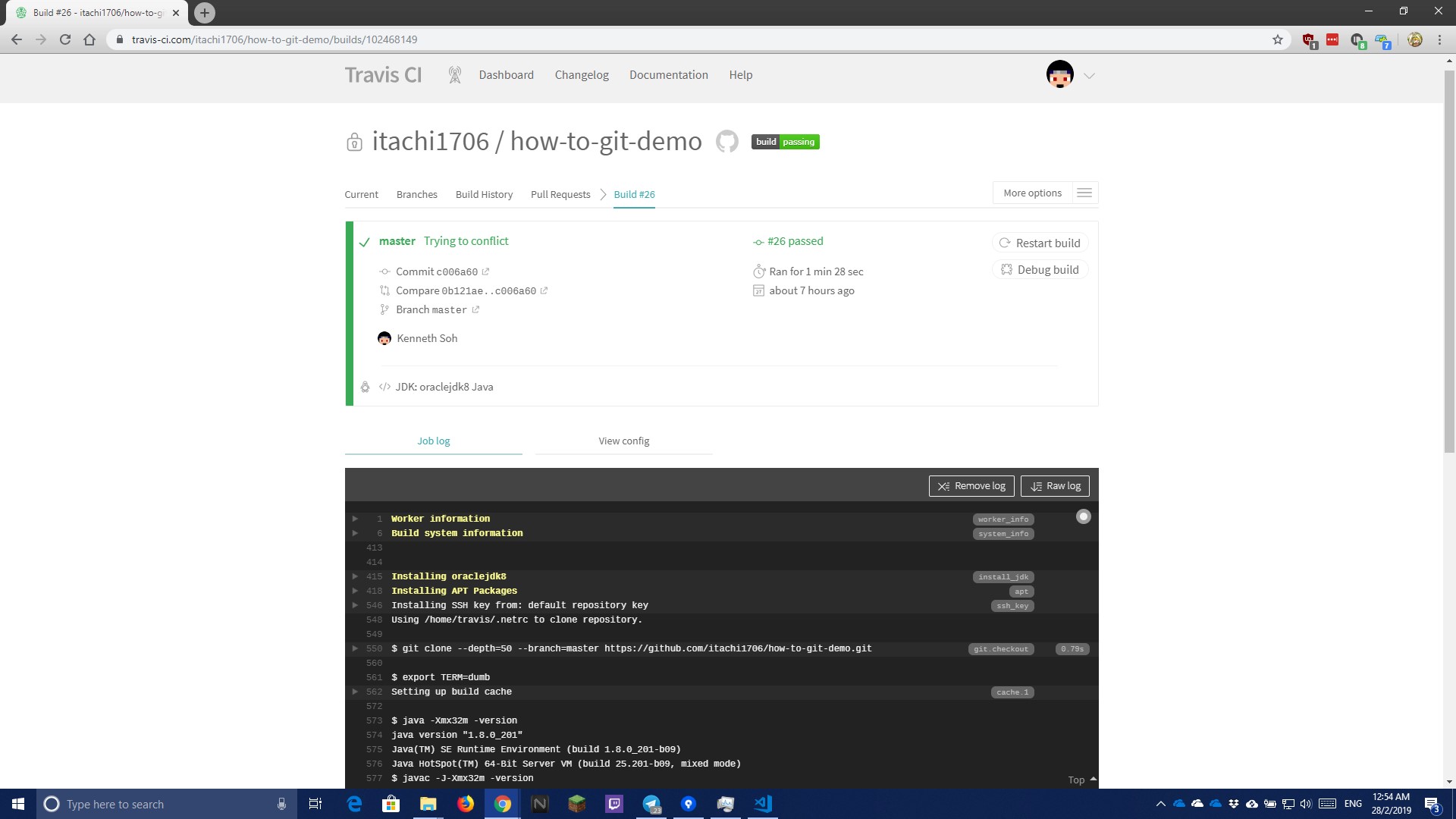Select the Build #26 tab
Screen dimensions: 1456x819
click(634, 195)
